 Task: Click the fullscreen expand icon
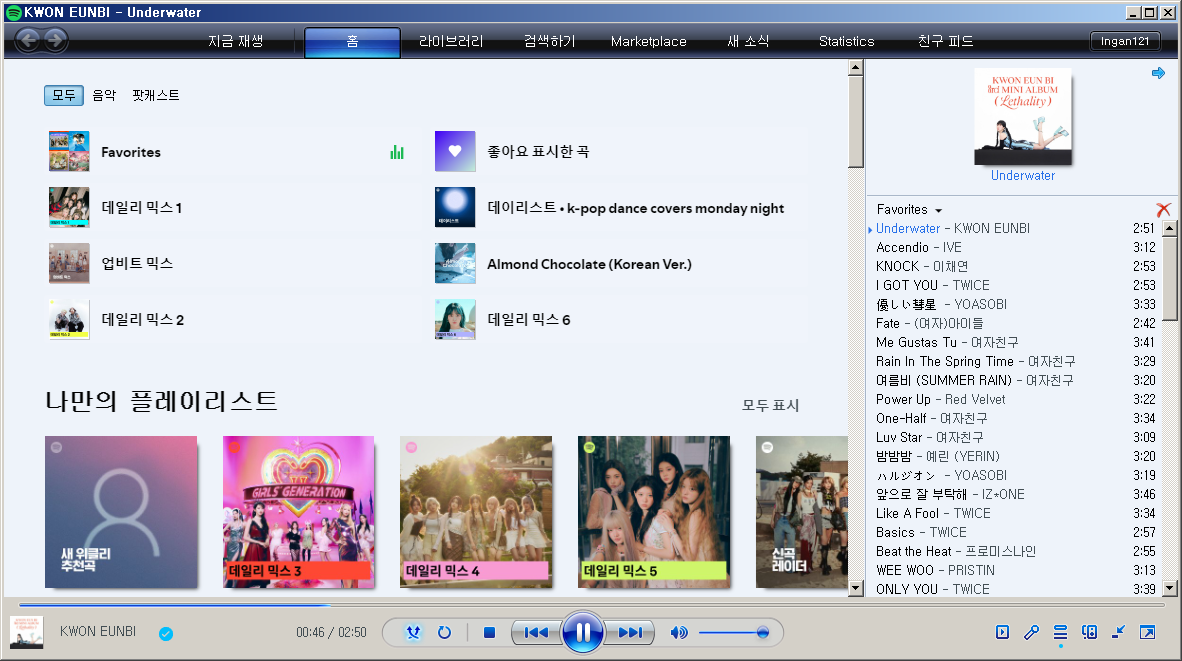[1147, 632]
